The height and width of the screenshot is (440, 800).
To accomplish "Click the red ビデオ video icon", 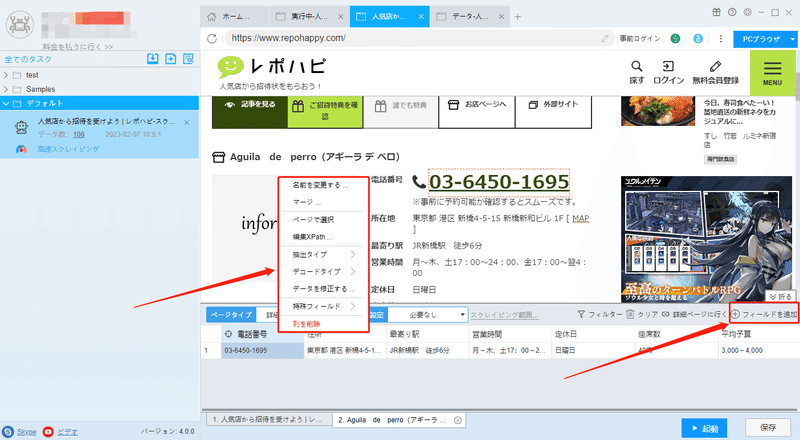I will point(48,432).
